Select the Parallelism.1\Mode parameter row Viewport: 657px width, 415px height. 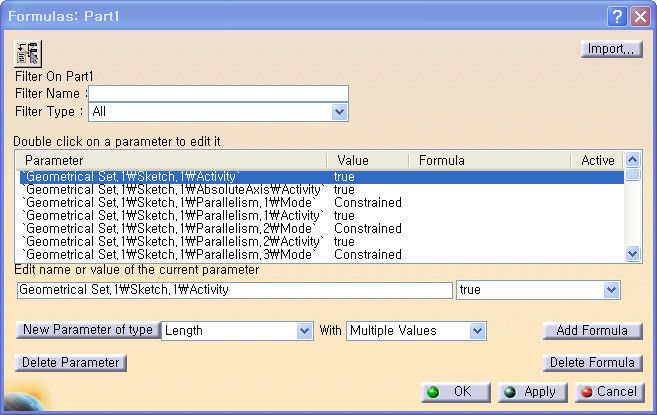tap(322, 202)
